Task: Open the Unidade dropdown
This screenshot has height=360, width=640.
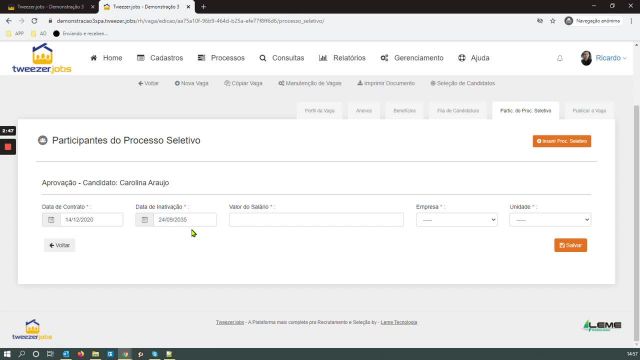Action: 550,220
